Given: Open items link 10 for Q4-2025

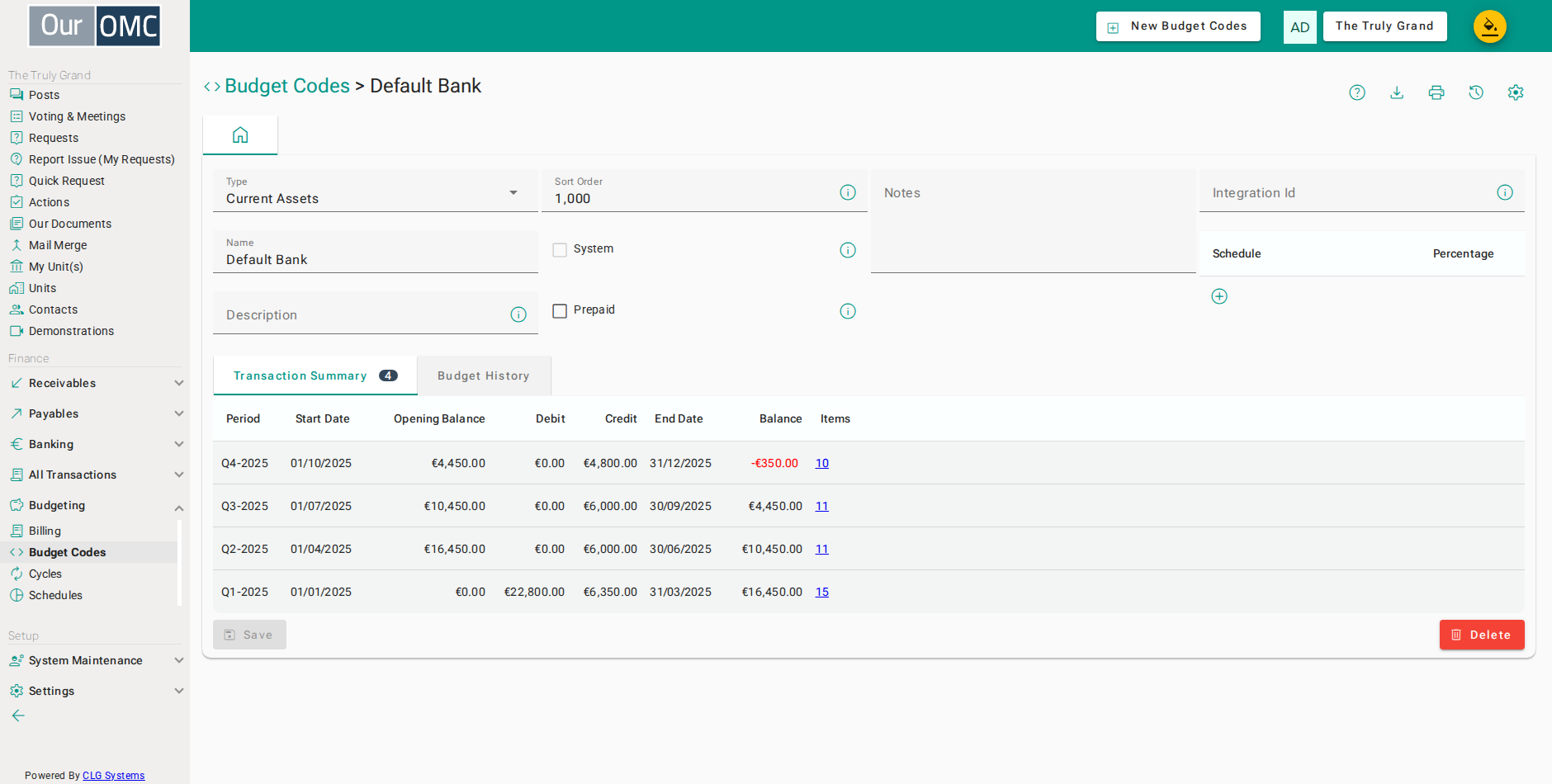Looking at the screenshot, I should click(x=822, y=463).
